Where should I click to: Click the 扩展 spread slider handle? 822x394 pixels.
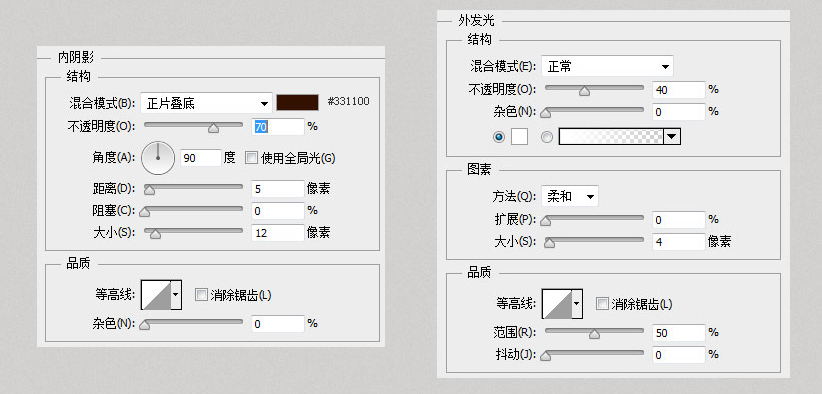[546, 221]
